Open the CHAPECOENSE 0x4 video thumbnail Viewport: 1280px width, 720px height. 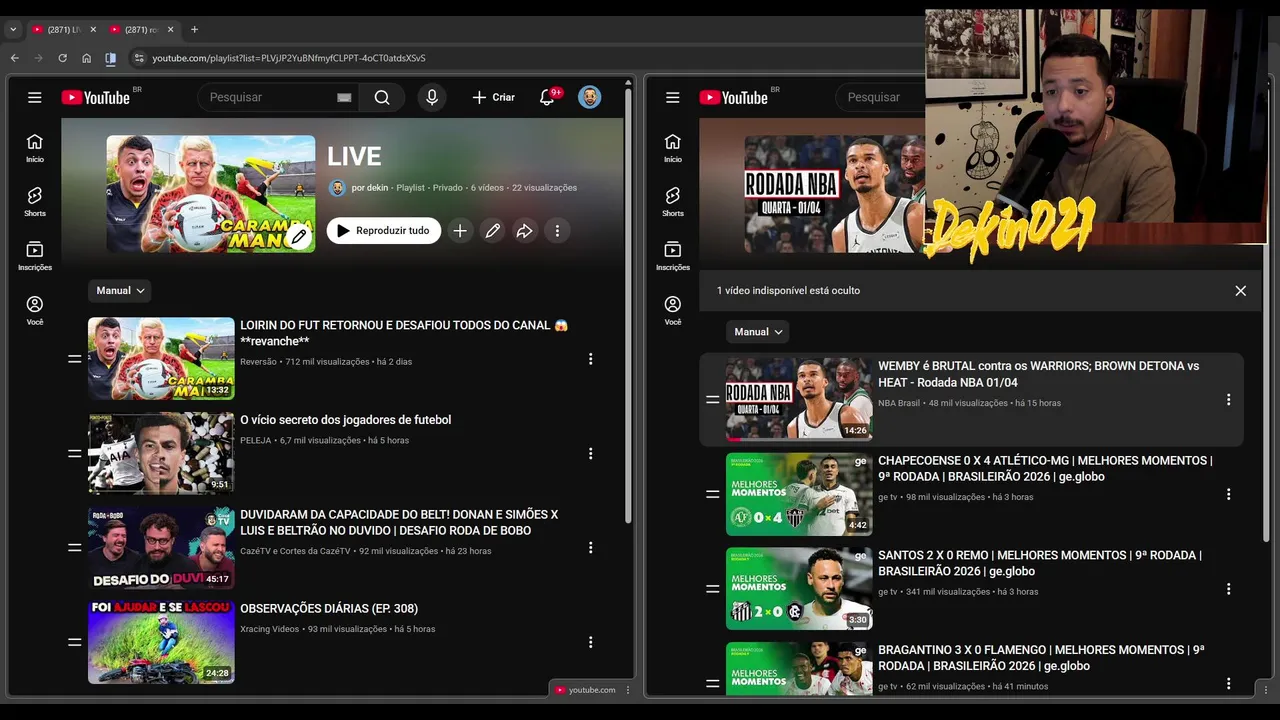click(799, 494)
